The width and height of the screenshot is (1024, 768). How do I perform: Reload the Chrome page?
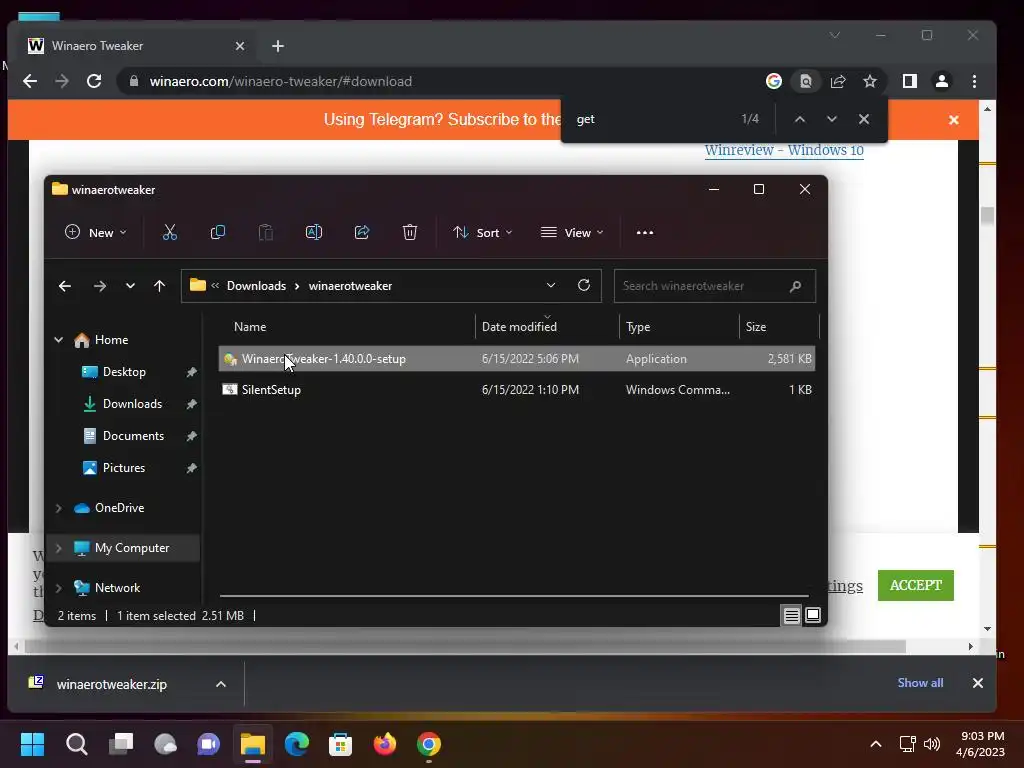pos(94,81)
